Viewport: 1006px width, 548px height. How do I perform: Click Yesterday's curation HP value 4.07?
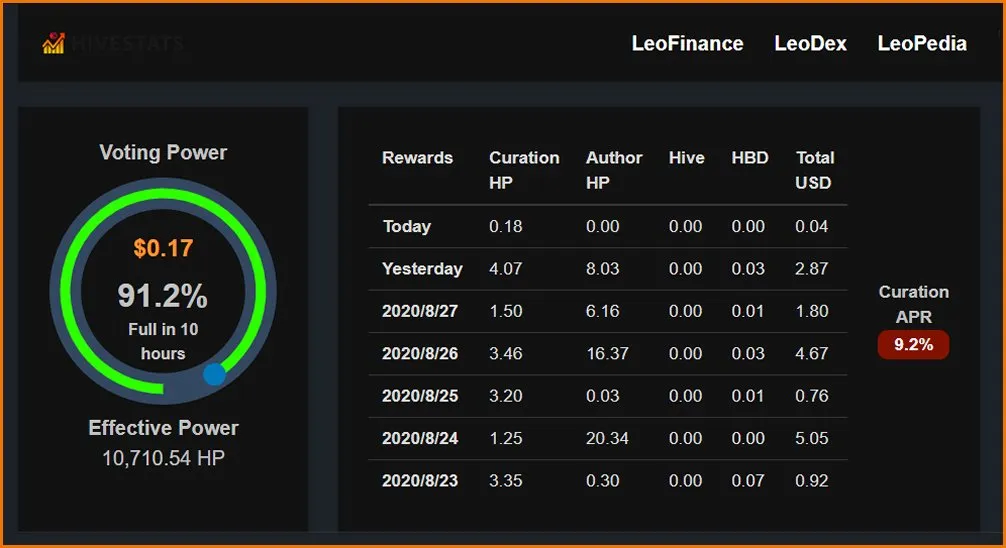tap(506, 269)
